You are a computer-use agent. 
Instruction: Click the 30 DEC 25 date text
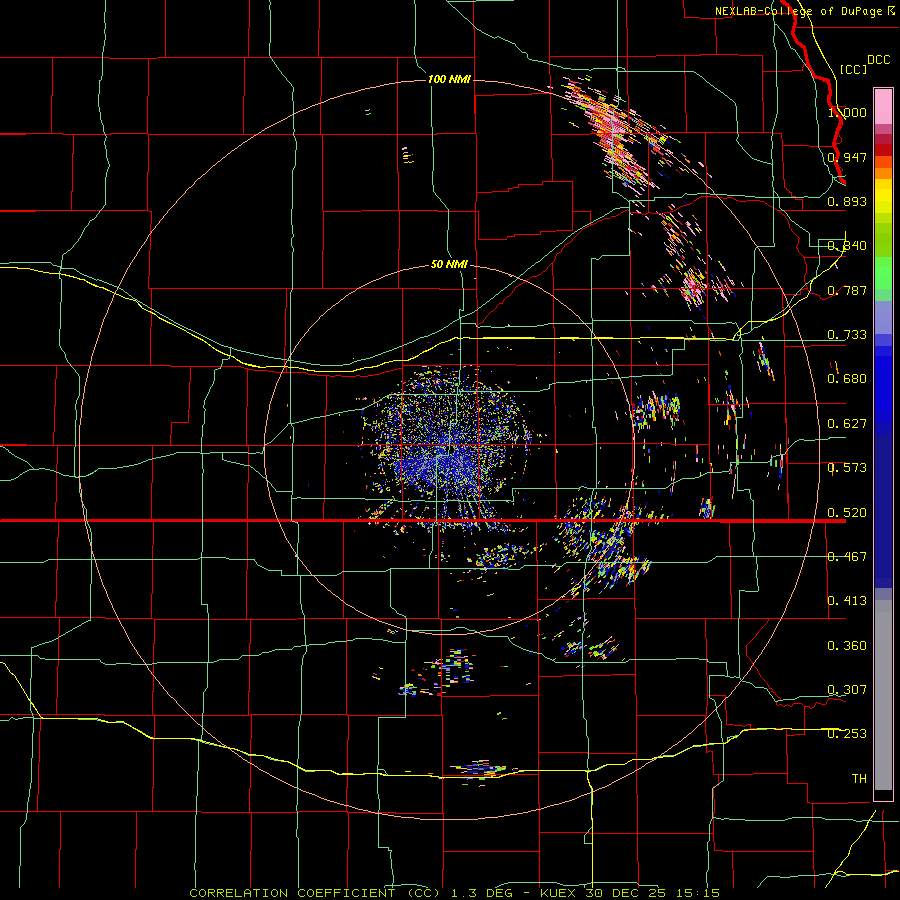coord(626,893)
